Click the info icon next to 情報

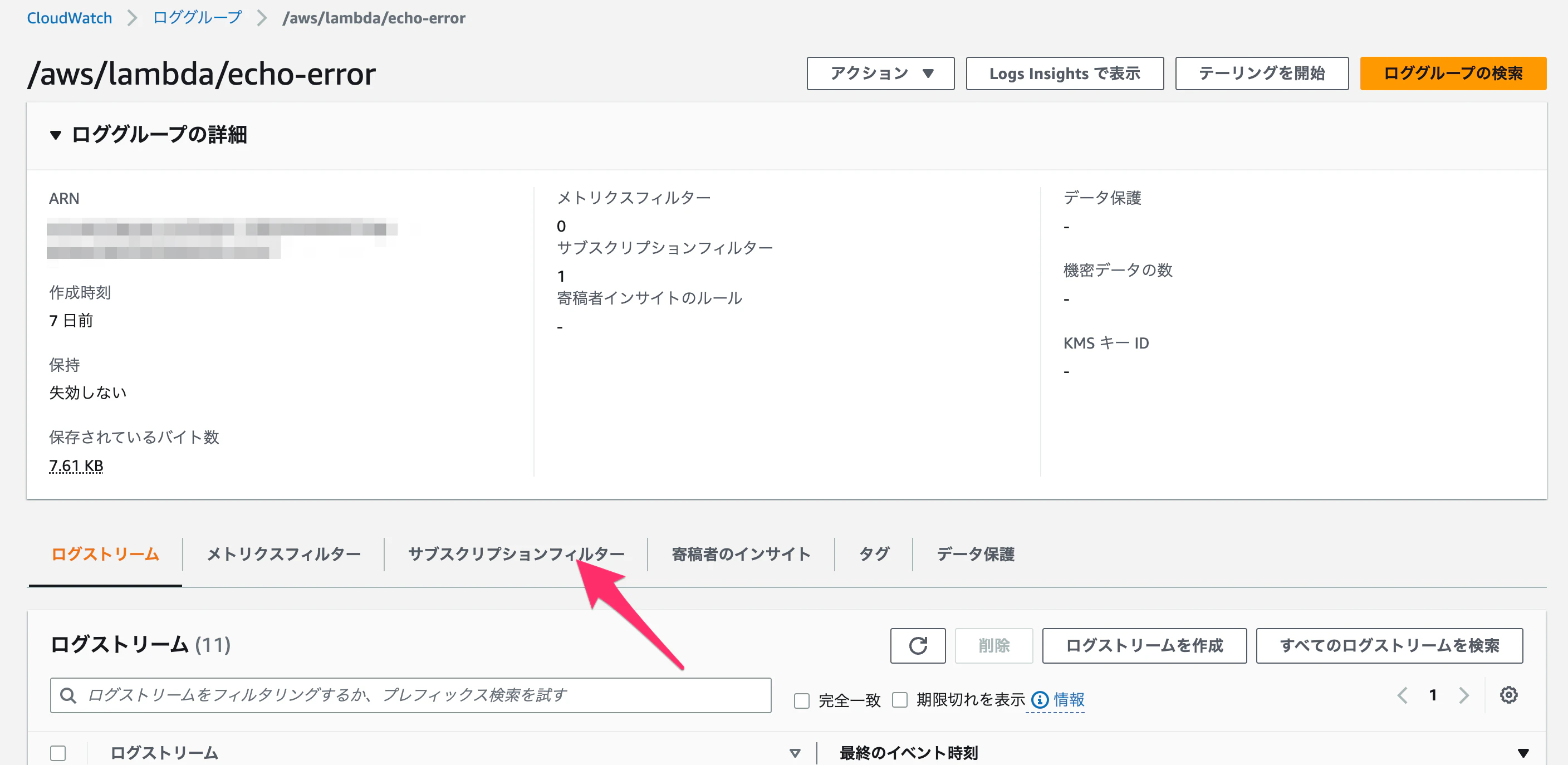coord(1040,700)
